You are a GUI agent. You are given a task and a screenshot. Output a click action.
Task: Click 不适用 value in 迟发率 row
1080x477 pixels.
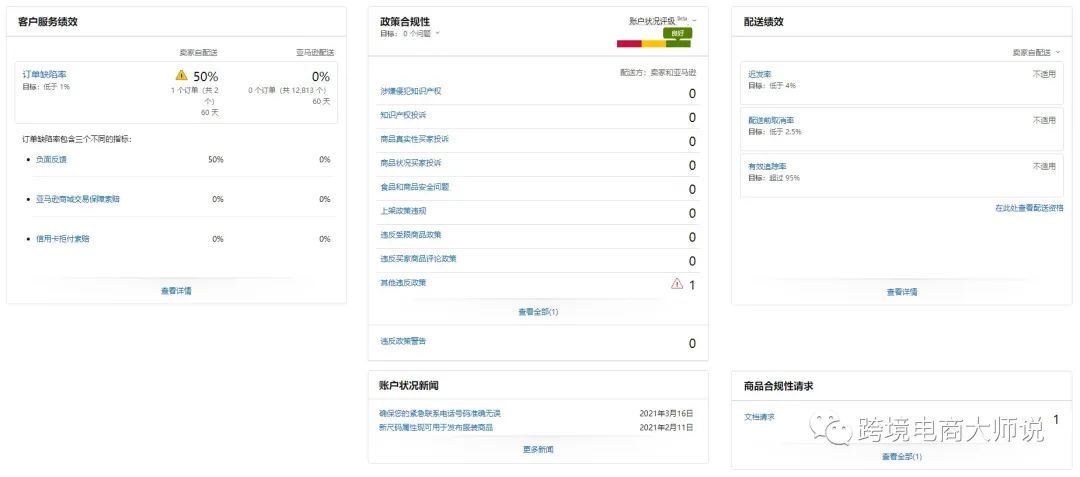tap(1043, 74)
